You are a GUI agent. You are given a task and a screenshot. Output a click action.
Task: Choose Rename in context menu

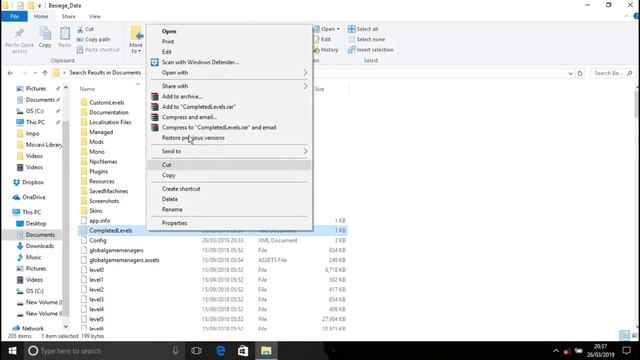[230, 209]
